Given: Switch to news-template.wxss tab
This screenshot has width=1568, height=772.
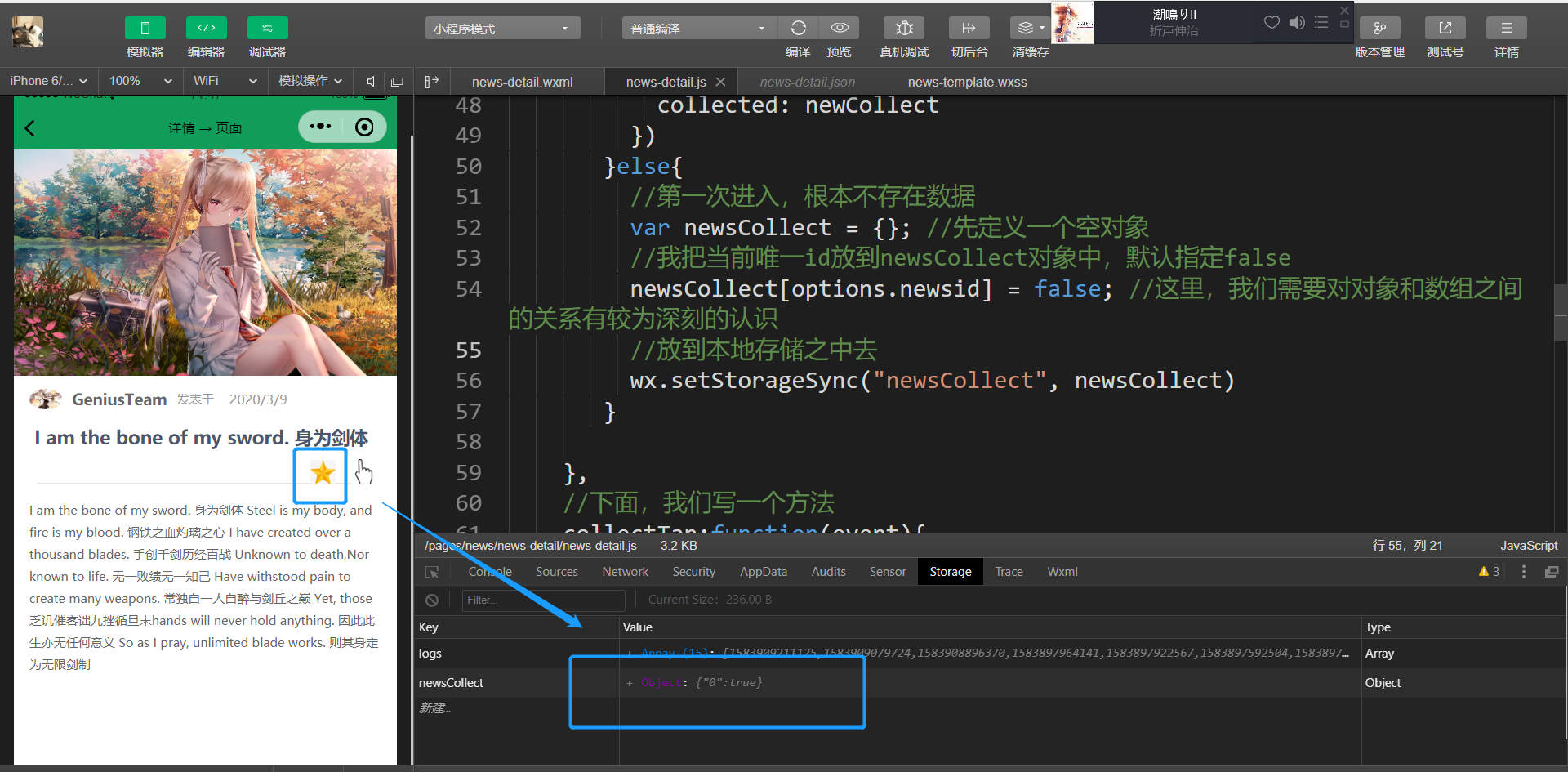Looking at the screenshot, I should 967,82.
